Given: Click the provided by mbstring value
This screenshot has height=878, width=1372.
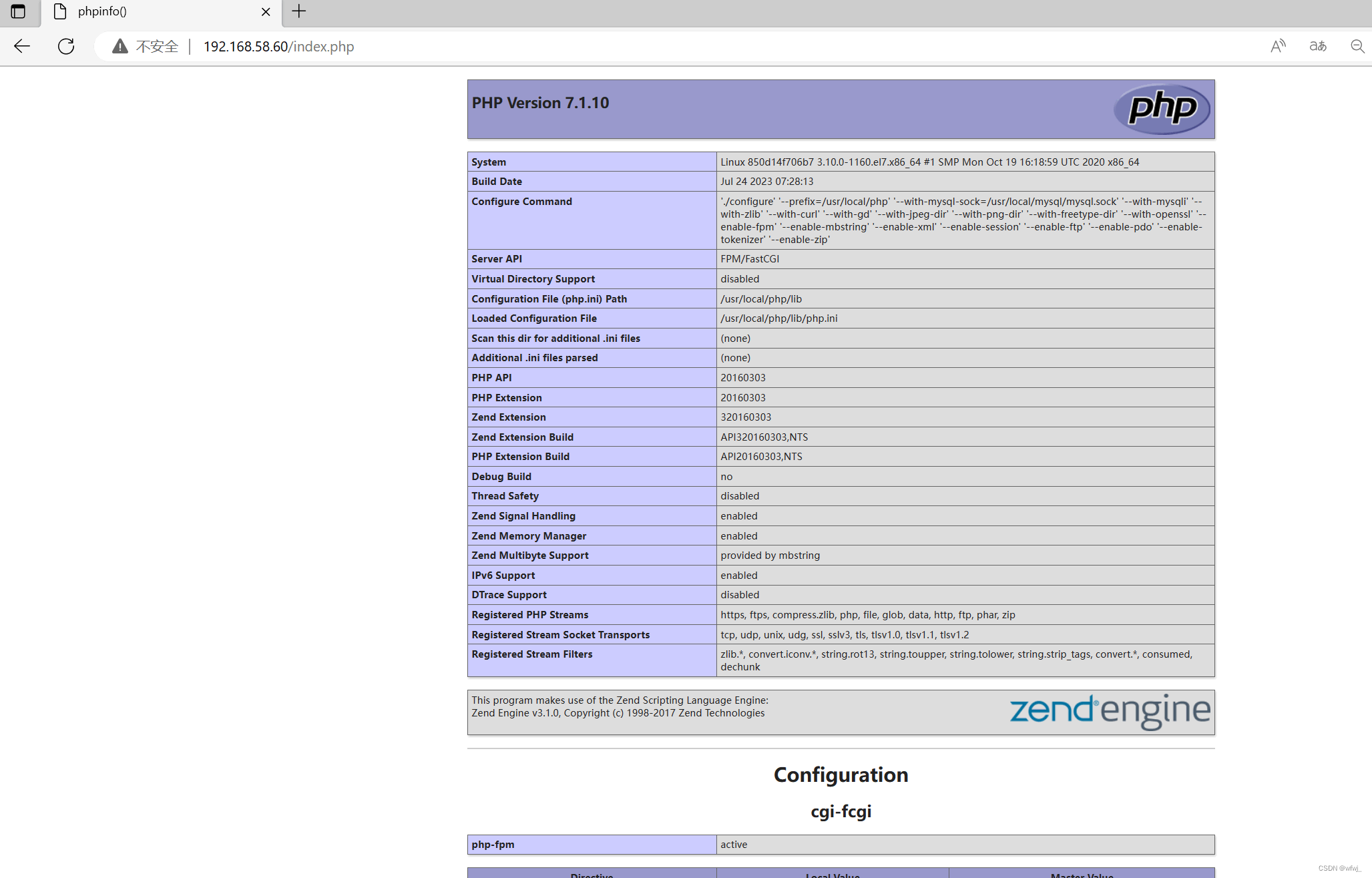Looking at the screenshot, I should point(770,556).
